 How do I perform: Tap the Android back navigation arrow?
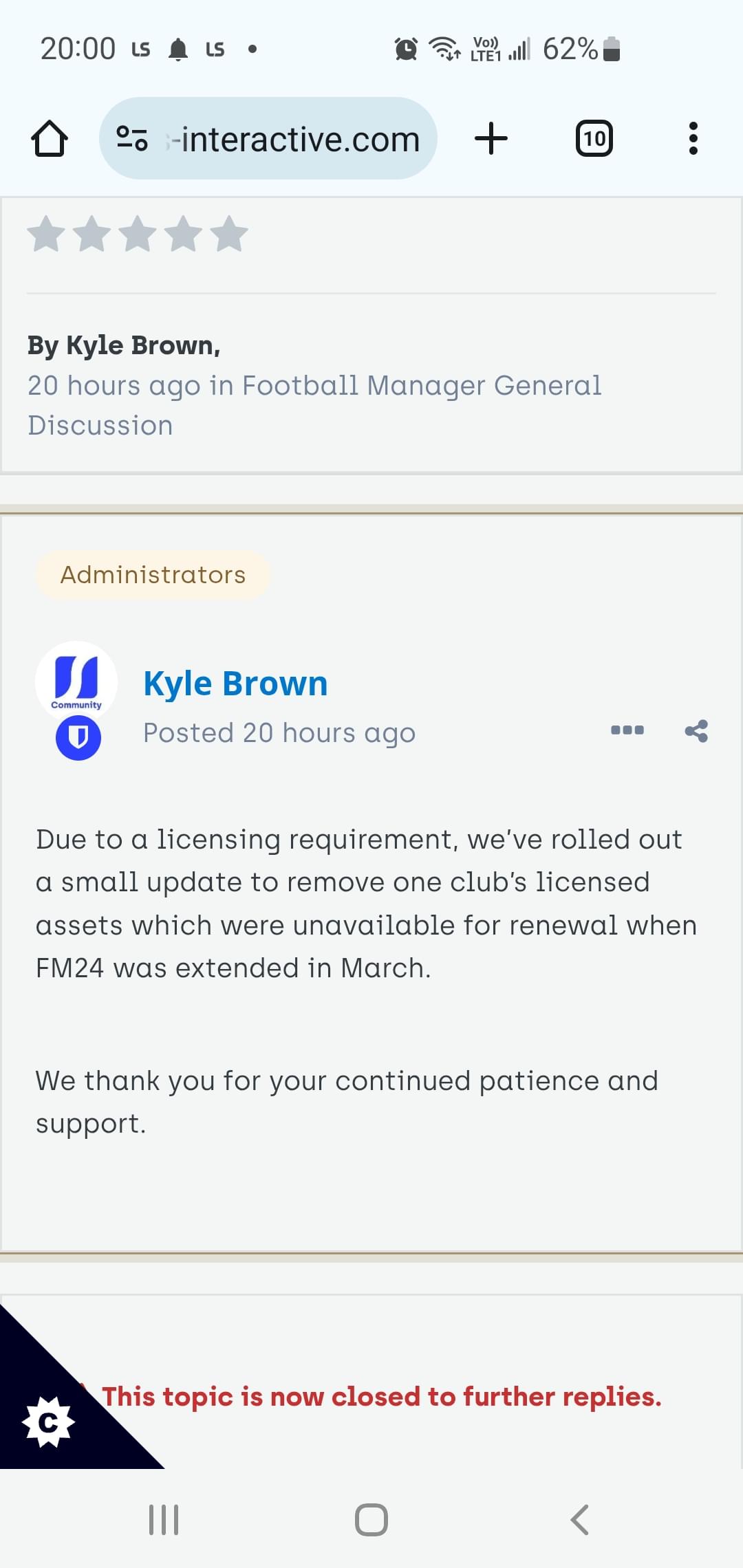coord(580,1520)
